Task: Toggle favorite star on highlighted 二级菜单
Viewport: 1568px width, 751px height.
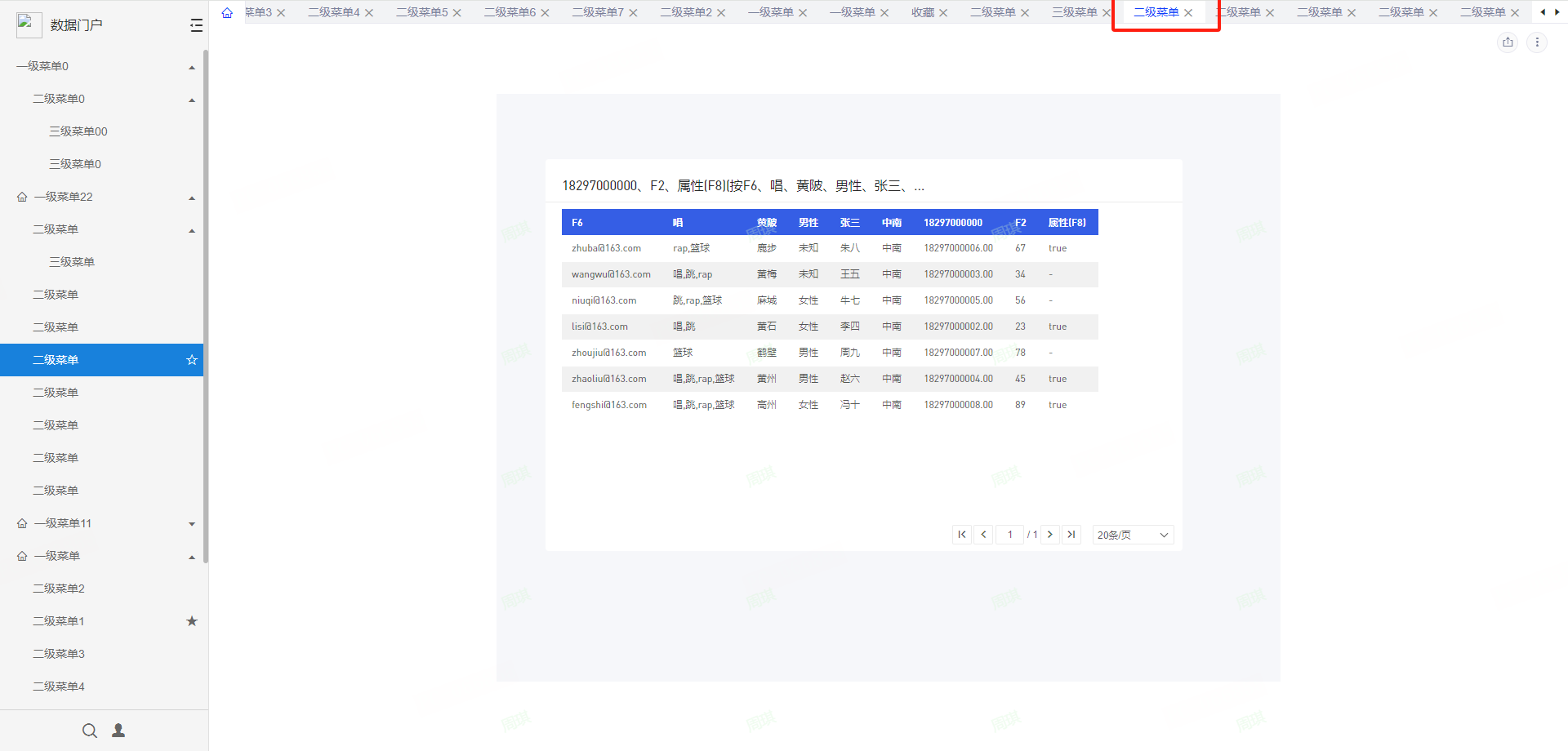Action: pyautogui.click(x=192, y=360)
